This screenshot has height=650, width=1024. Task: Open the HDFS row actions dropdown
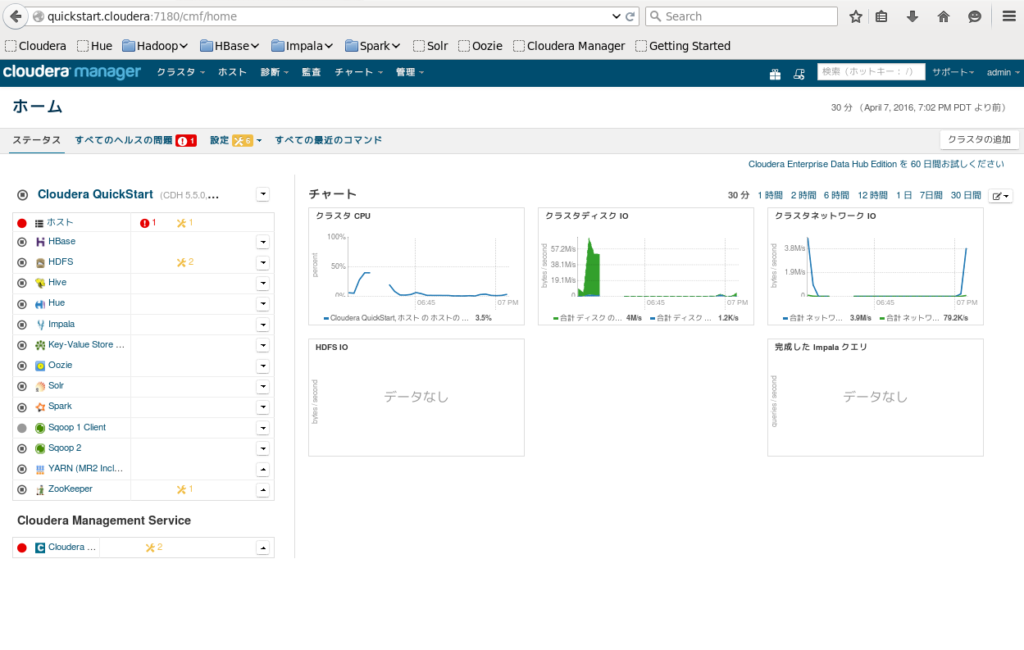click(263, 263)
